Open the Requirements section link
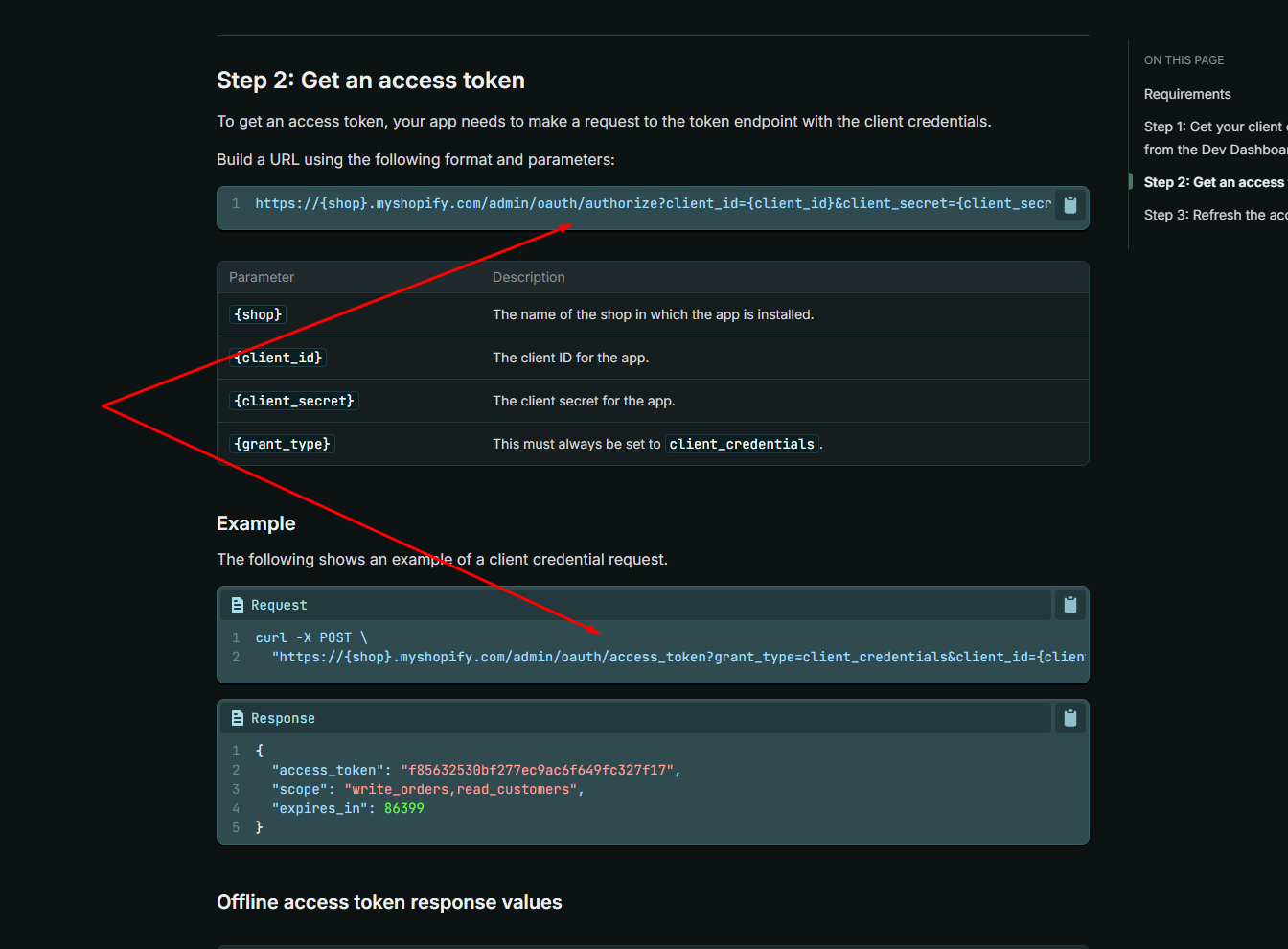Viewport: 1288px width, 949px height. tap(1187, 94)
